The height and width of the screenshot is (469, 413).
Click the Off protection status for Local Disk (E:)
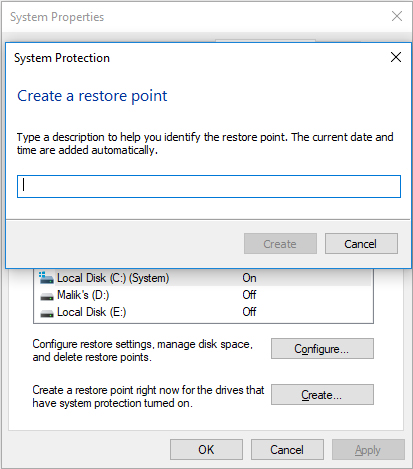[249, 312]
